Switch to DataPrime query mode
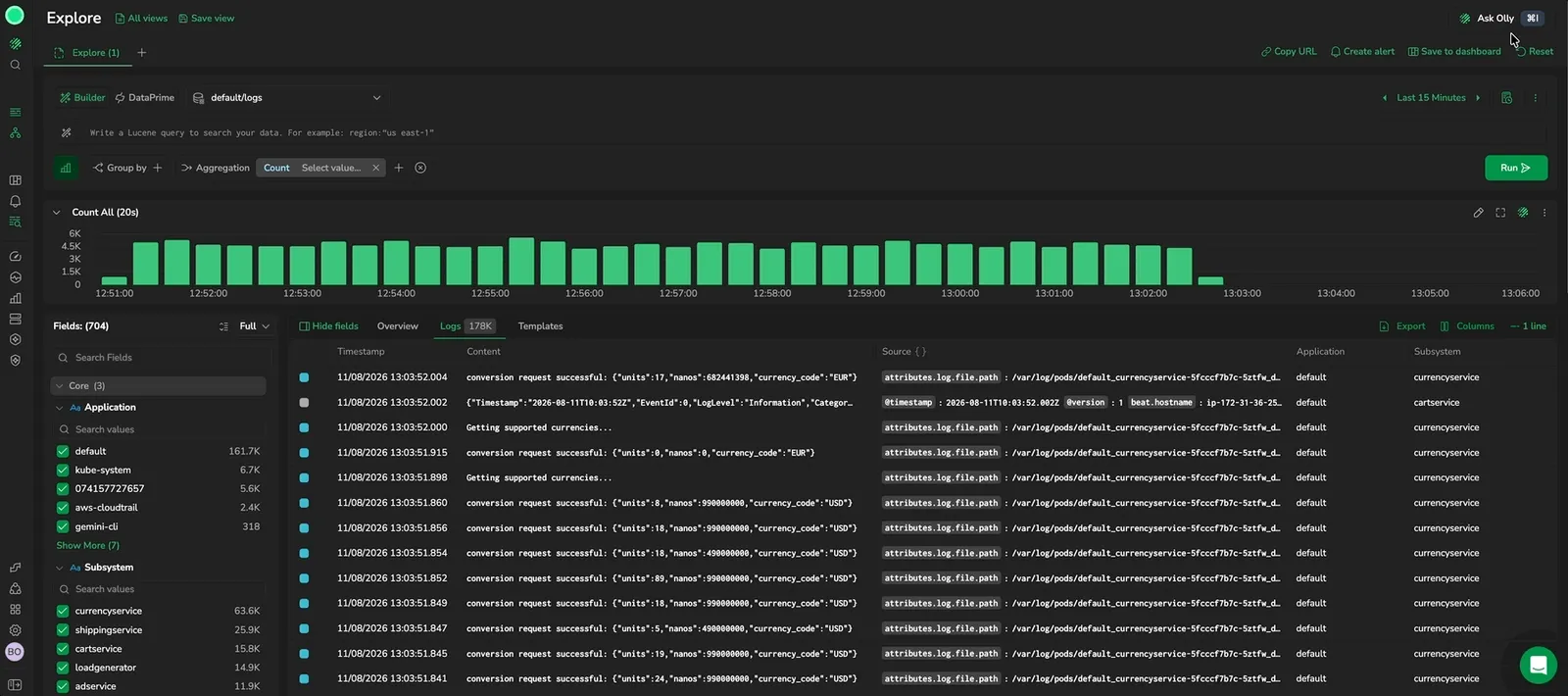The height and width of the screenshot is (696, 1568). pos(145,98)
